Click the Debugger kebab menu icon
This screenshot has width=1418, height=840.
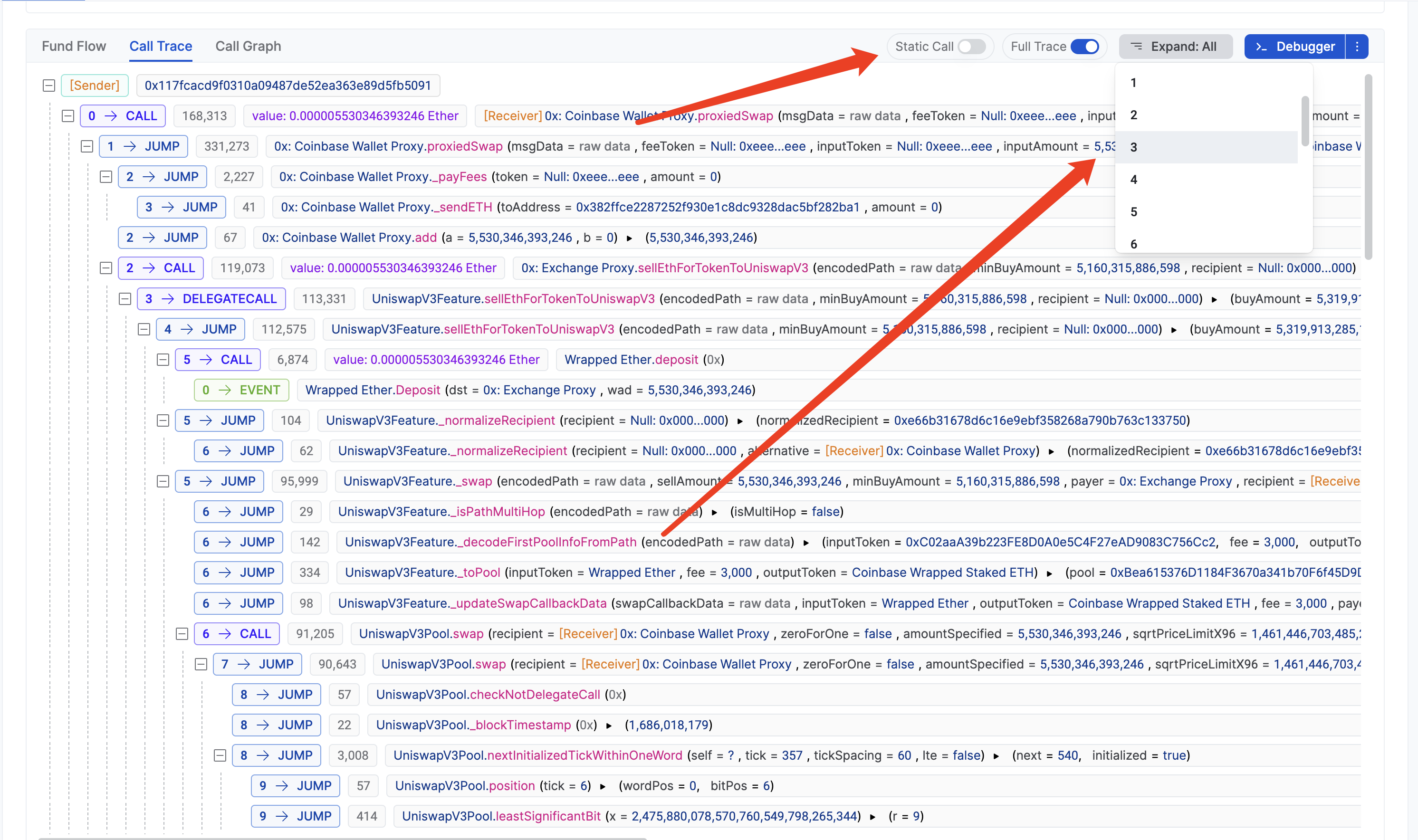(1356, 47)
